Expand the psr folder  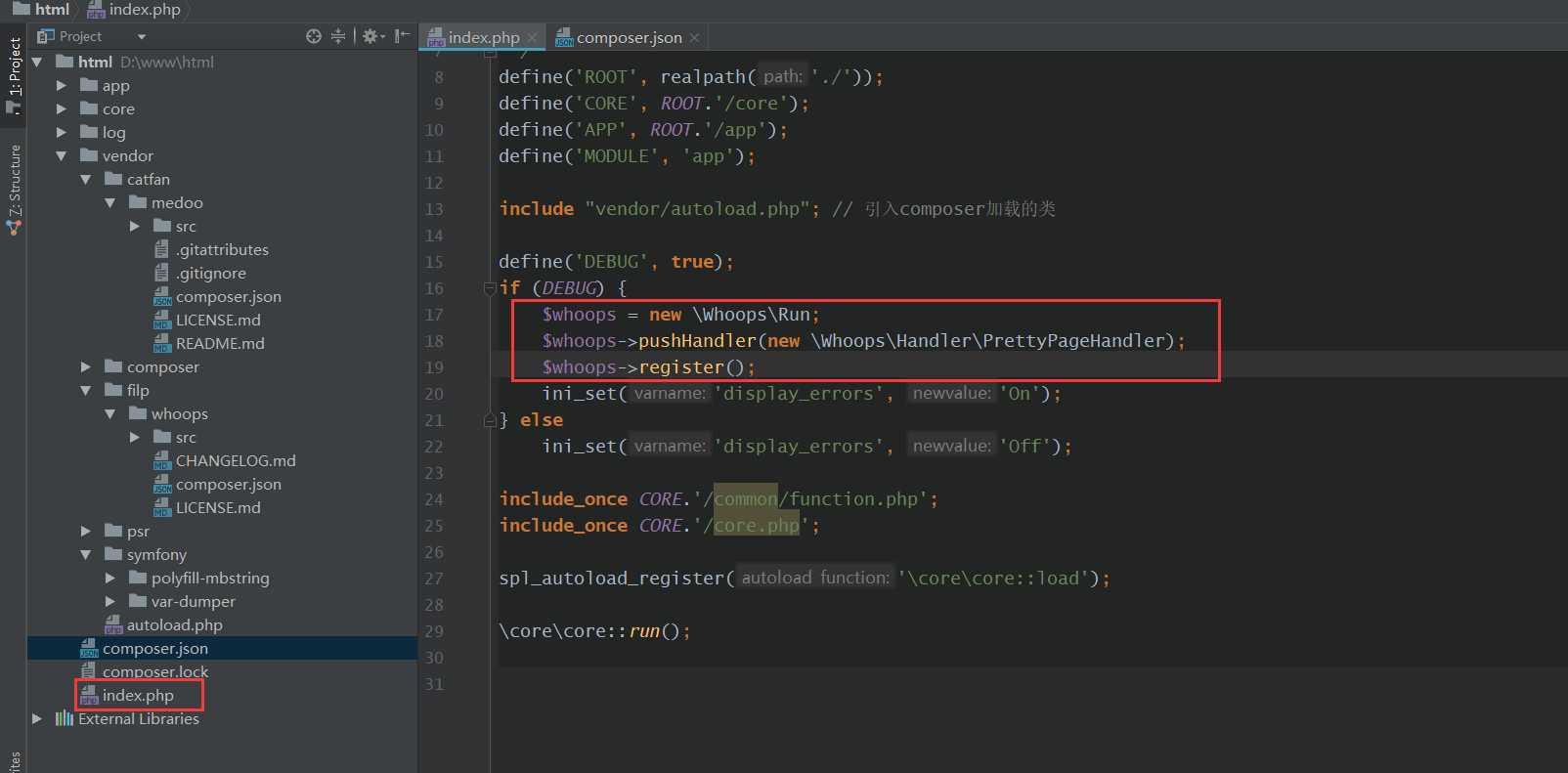click(86, 531)
